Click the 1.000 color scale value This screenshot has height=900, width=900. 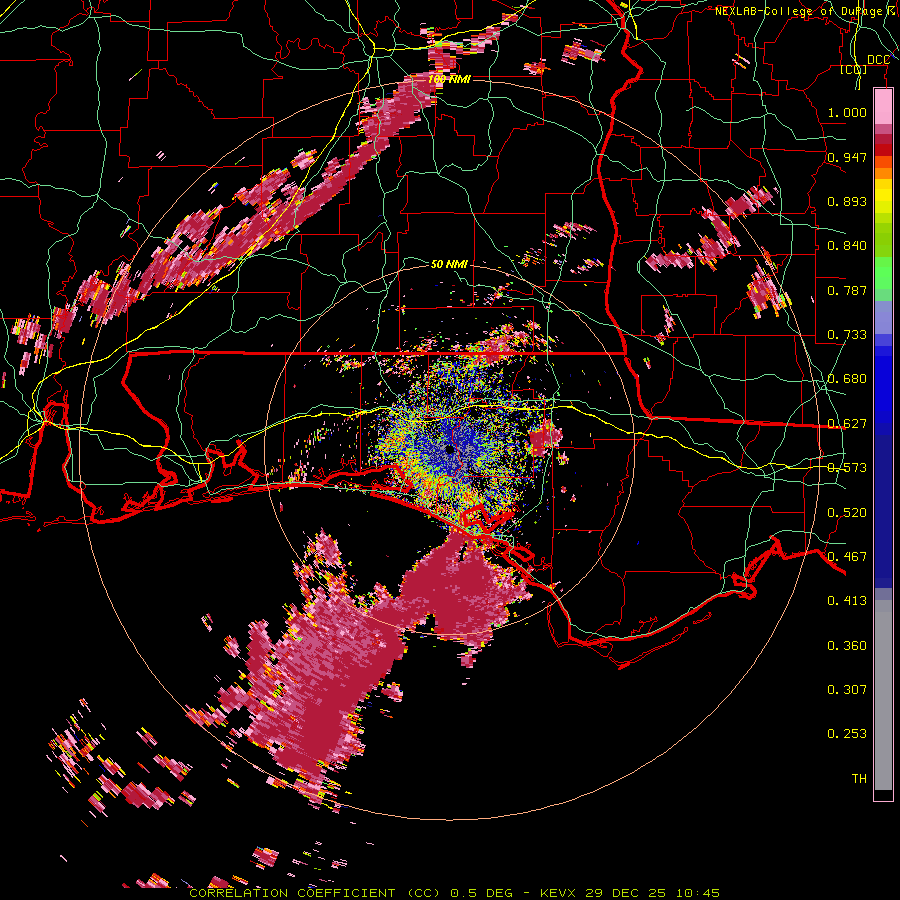[847, 112]
